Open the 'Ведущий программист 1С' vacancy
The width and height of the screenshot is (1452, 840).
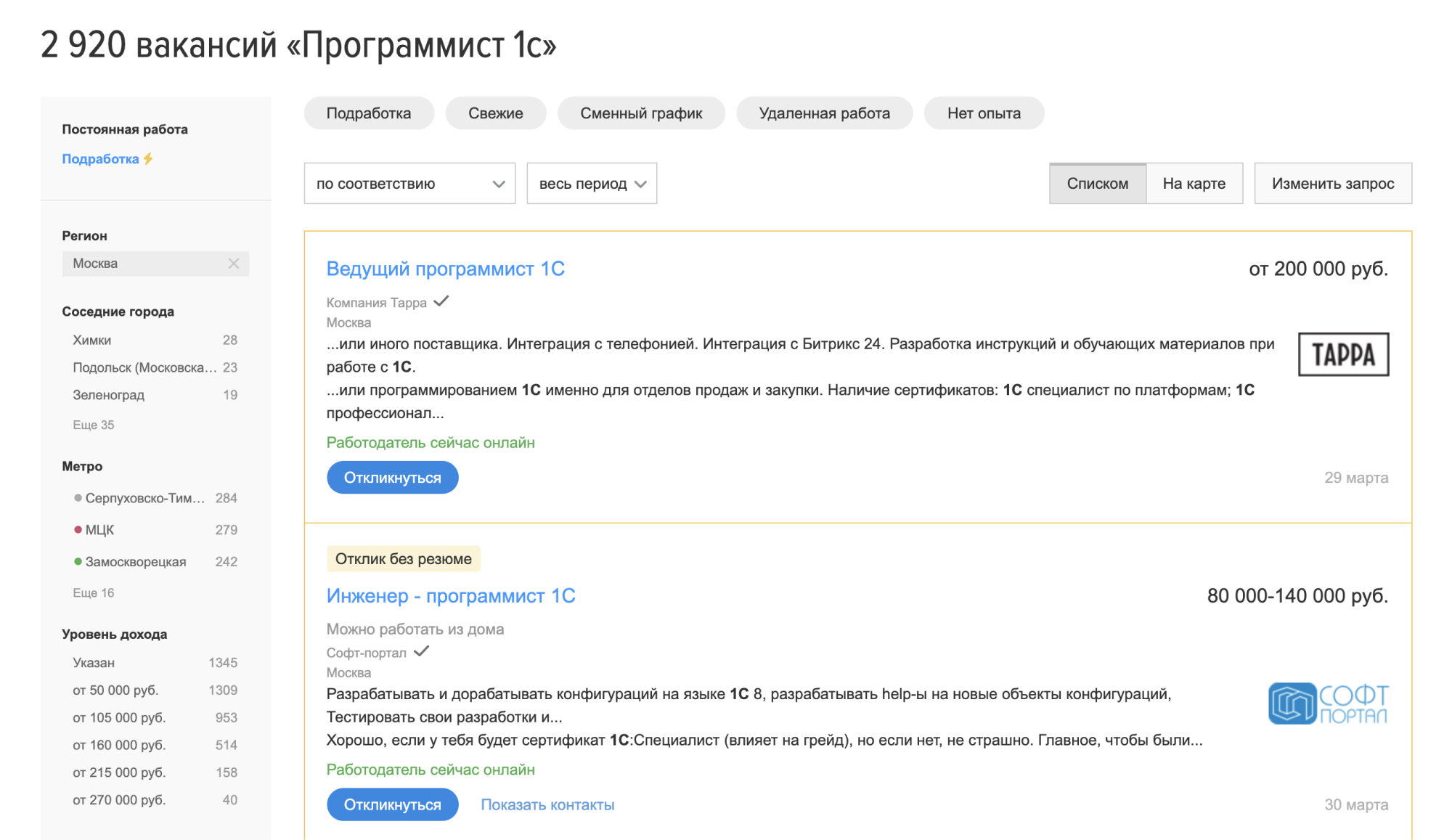click(445, 269)
